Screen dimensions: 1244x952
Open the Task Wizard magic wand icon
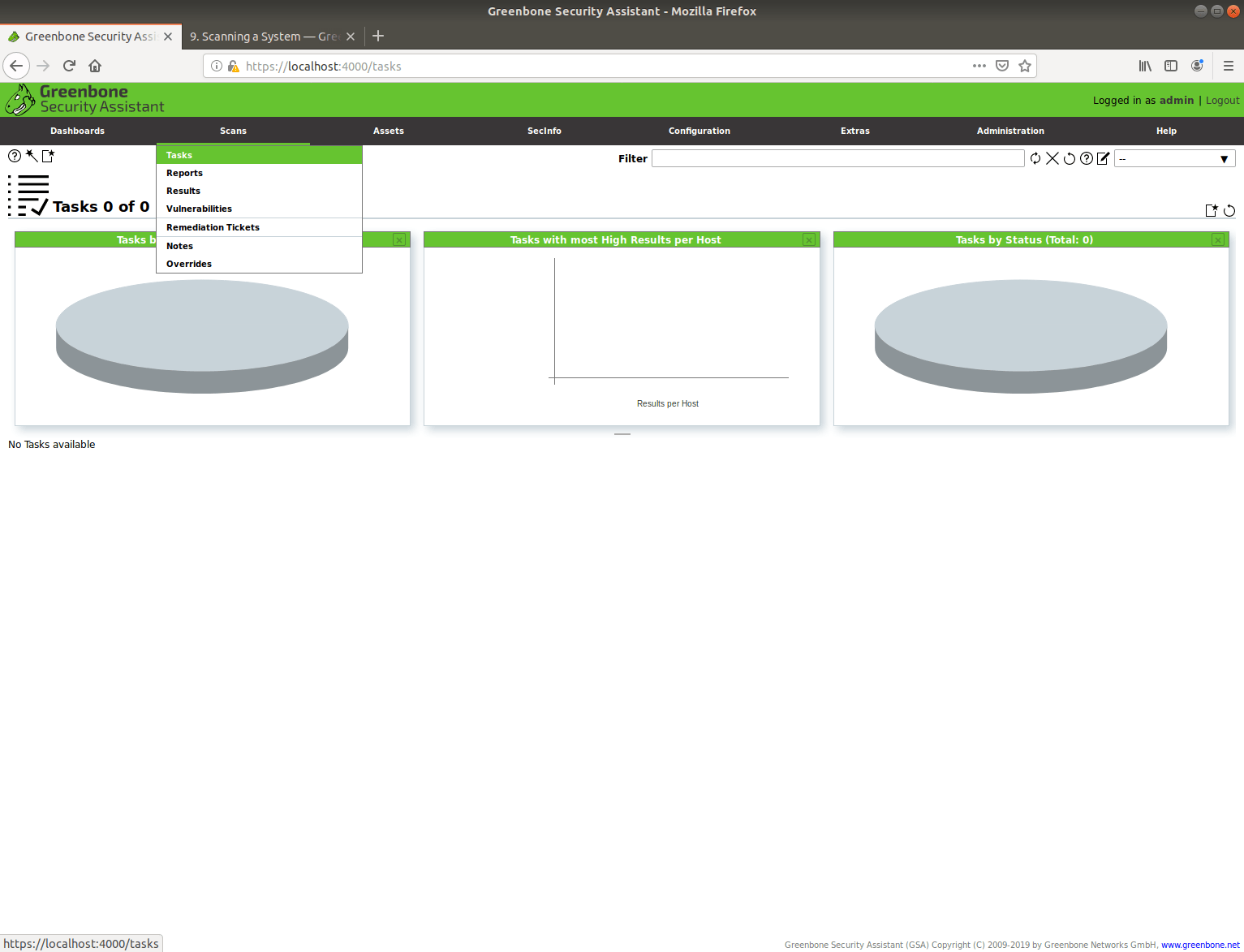tap(32, 156)
